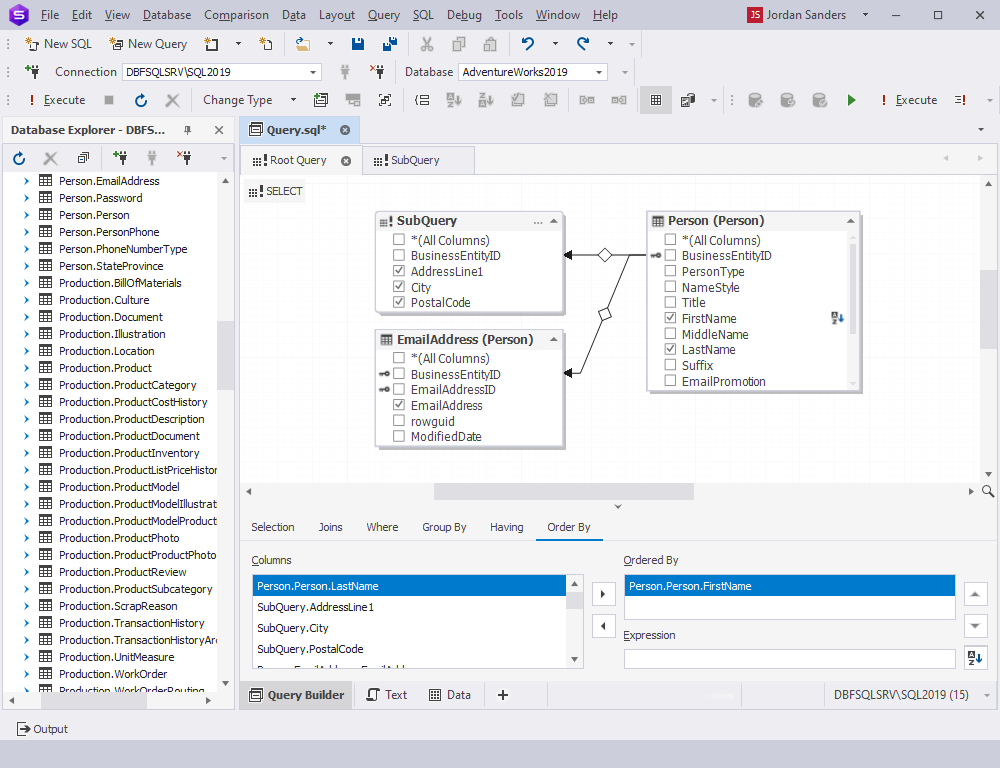Open the Connection dropdown list
This screenshot has width=1000, height=768.
[x=313, y=72]
